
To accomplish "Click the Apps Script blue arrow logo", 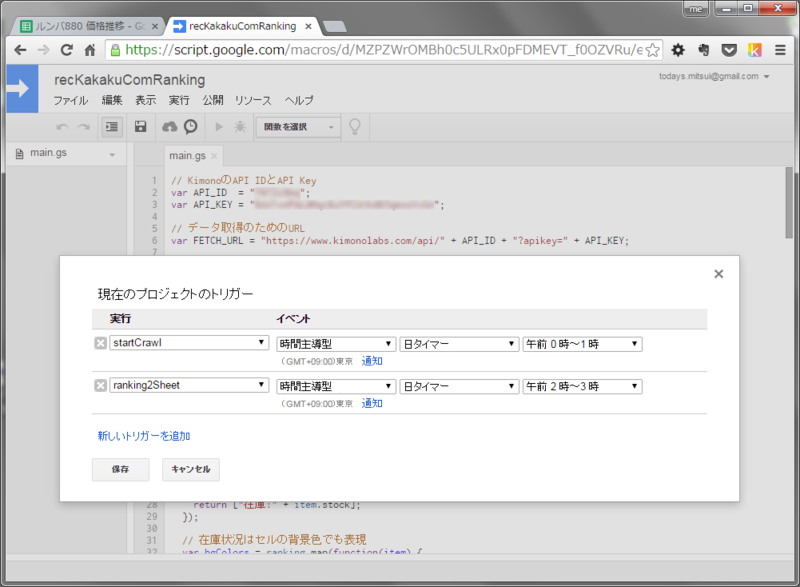I will click(22, 89).
